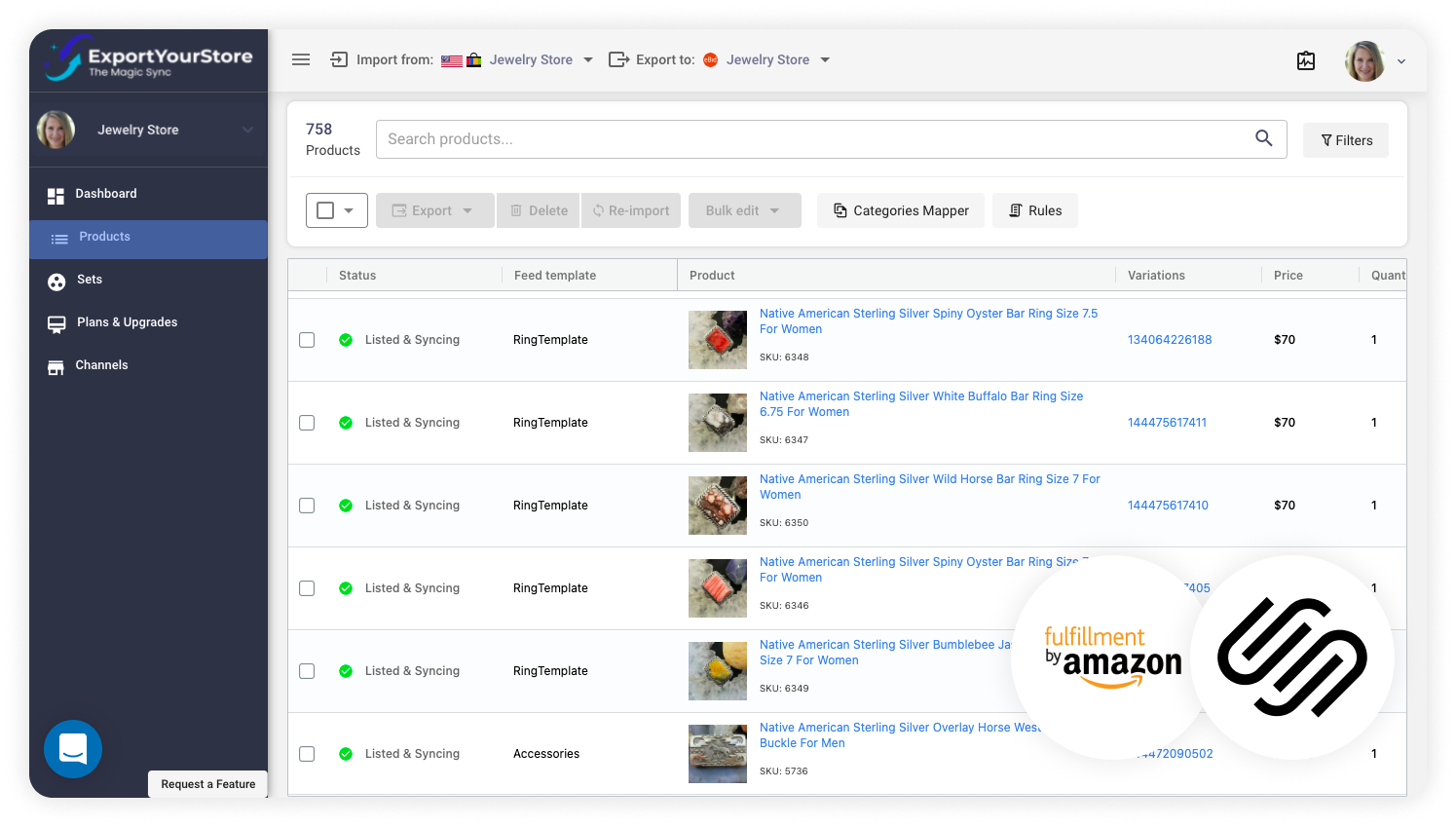
Task: Open the hamburger menu icon
Action: tap(301, 59)
